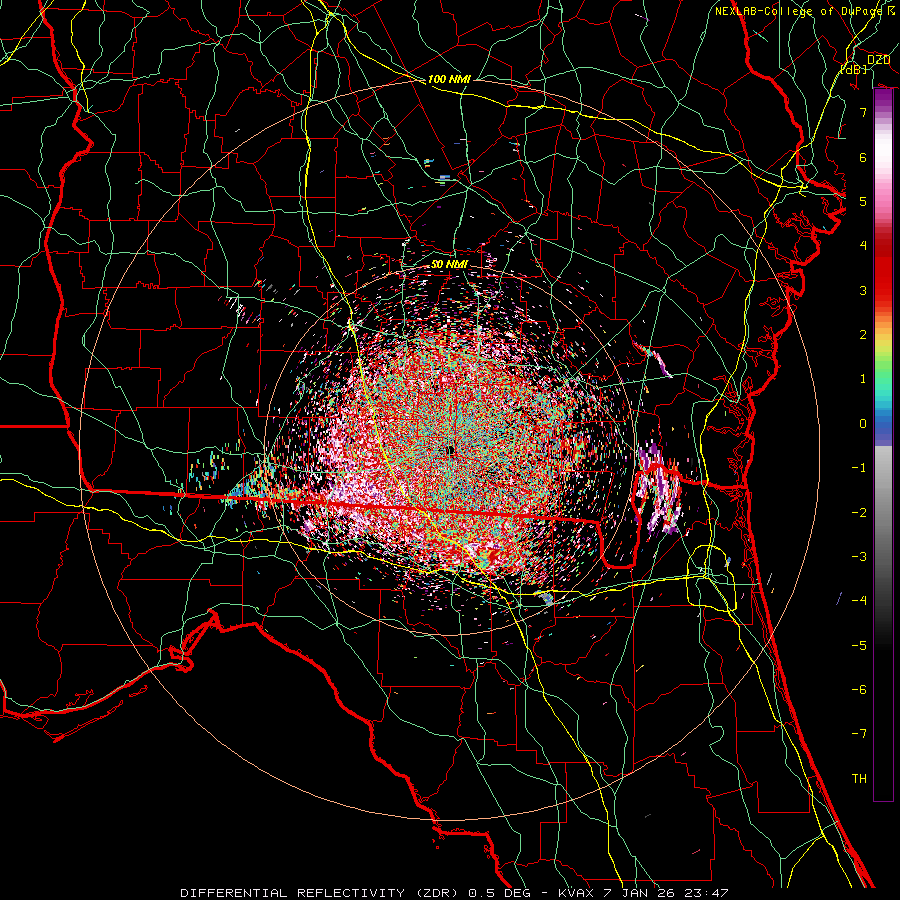The image size is (900, 900).
Task: Click the positive "1" scale value
Action: tap(863, 379)
